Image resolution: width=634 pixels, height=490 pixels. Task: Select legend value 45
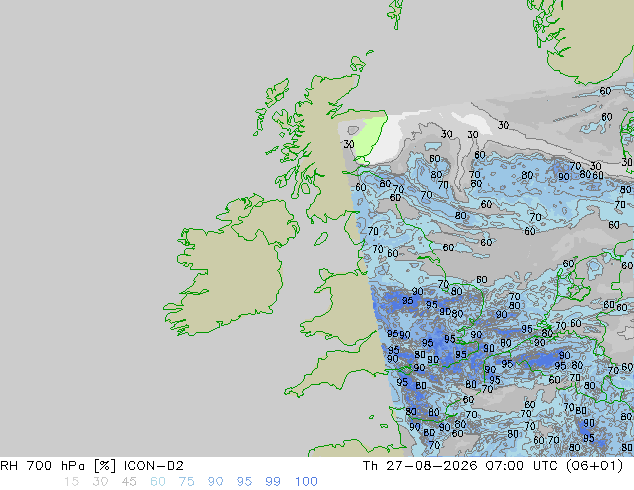[129, 482]
